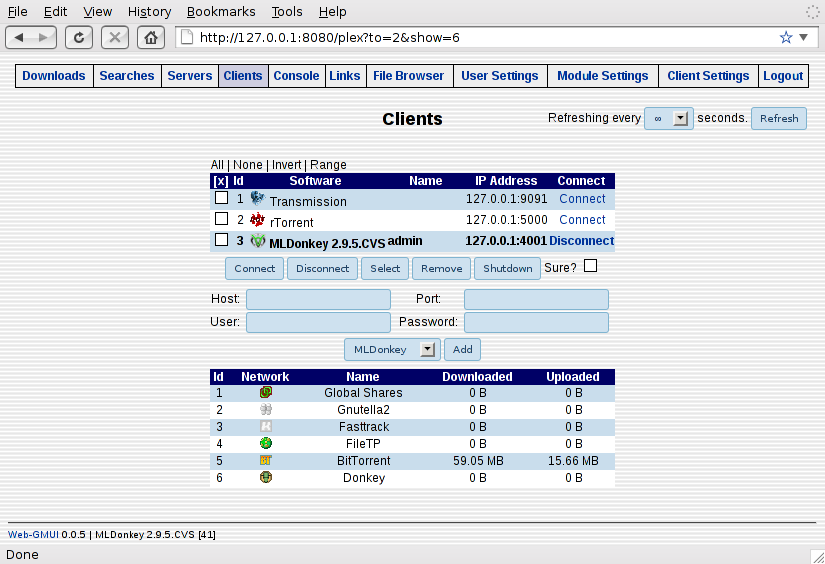Open the Client Settings tab

pos(708,76)
